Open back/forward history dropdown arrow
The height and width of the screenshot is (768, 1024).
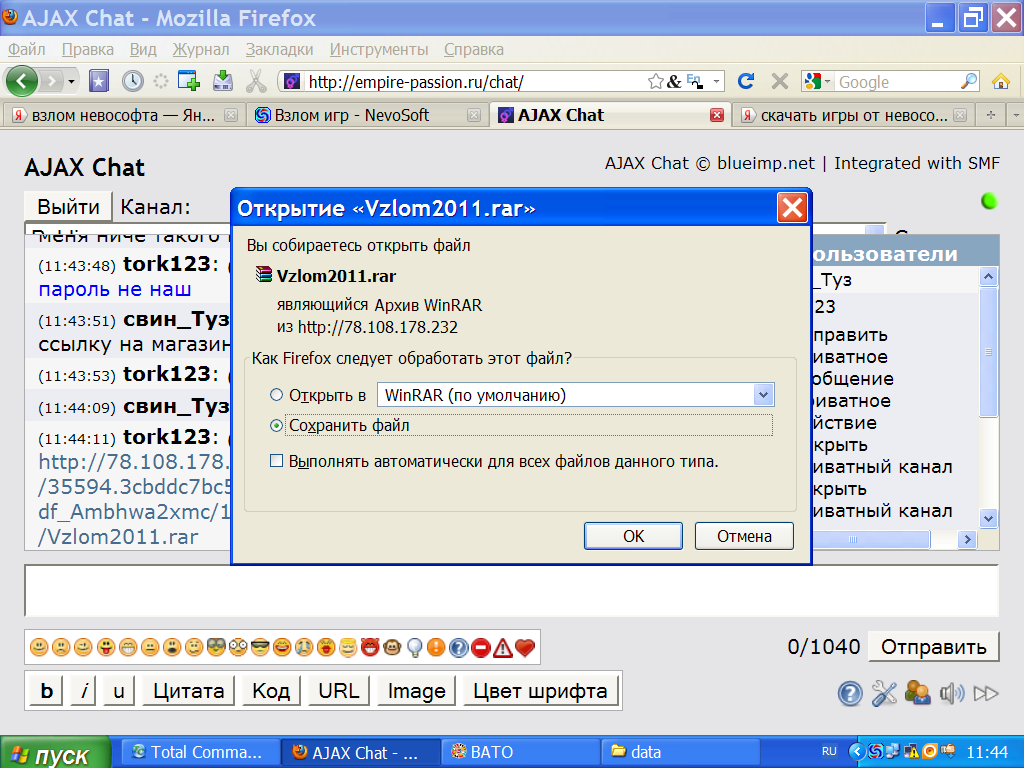pyautogui.click(x=71, y=82)
